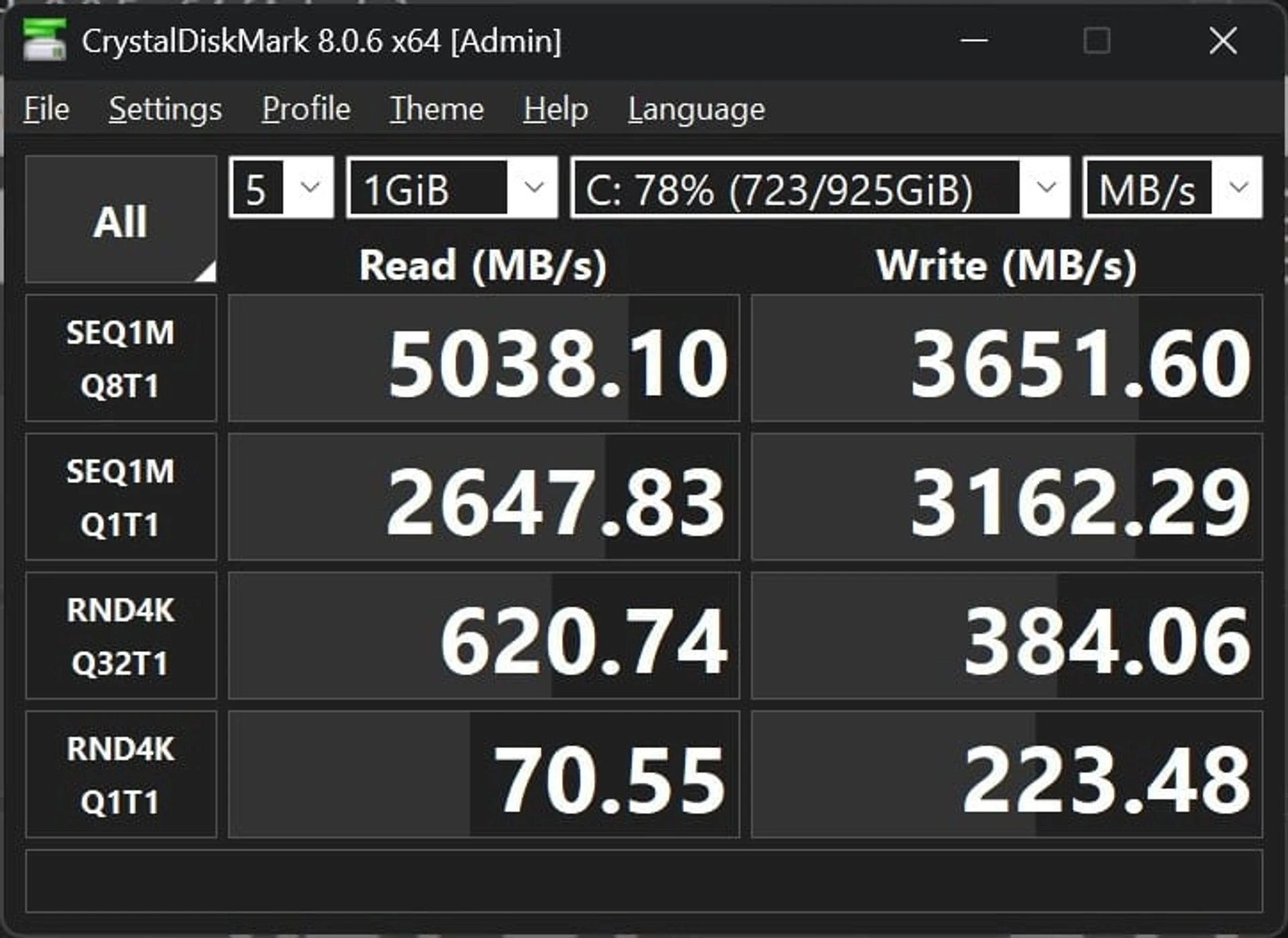The image size is (1288, 938).
Task: Run the RND4K Q32T1 benchmark
Action: 121,636
